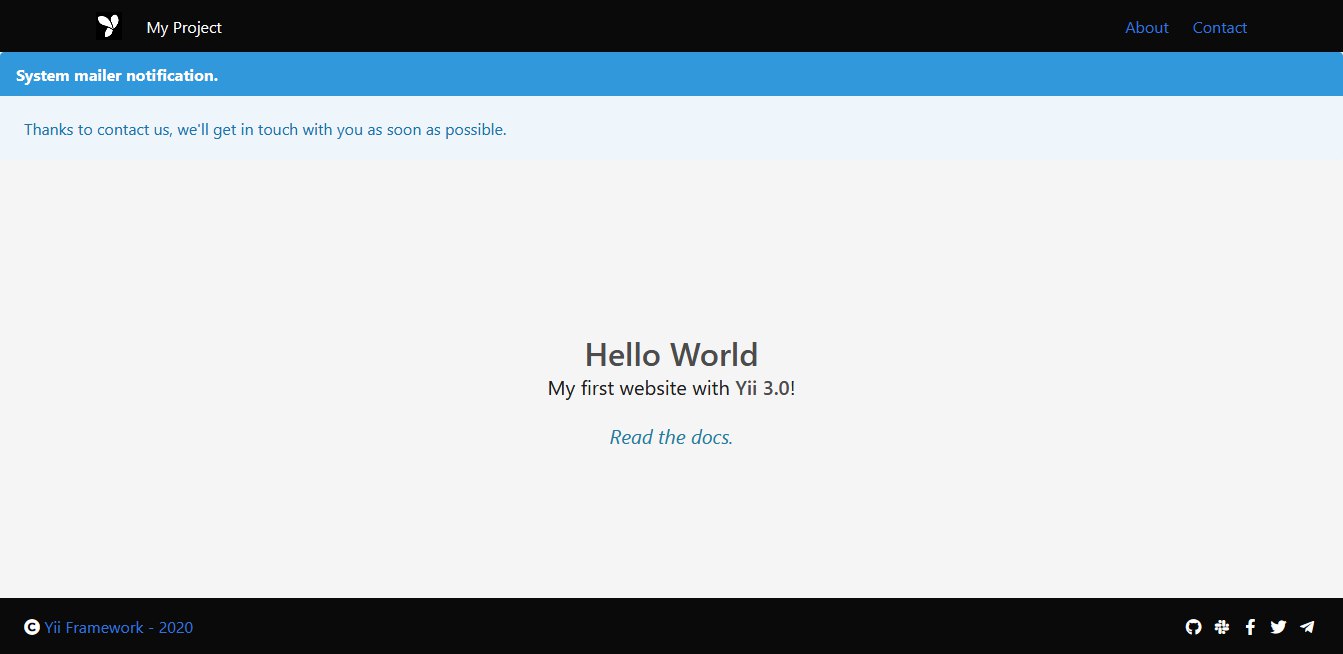Click the System mailer notification header
The image size is (1343, 654).
(x=671, y=75)
